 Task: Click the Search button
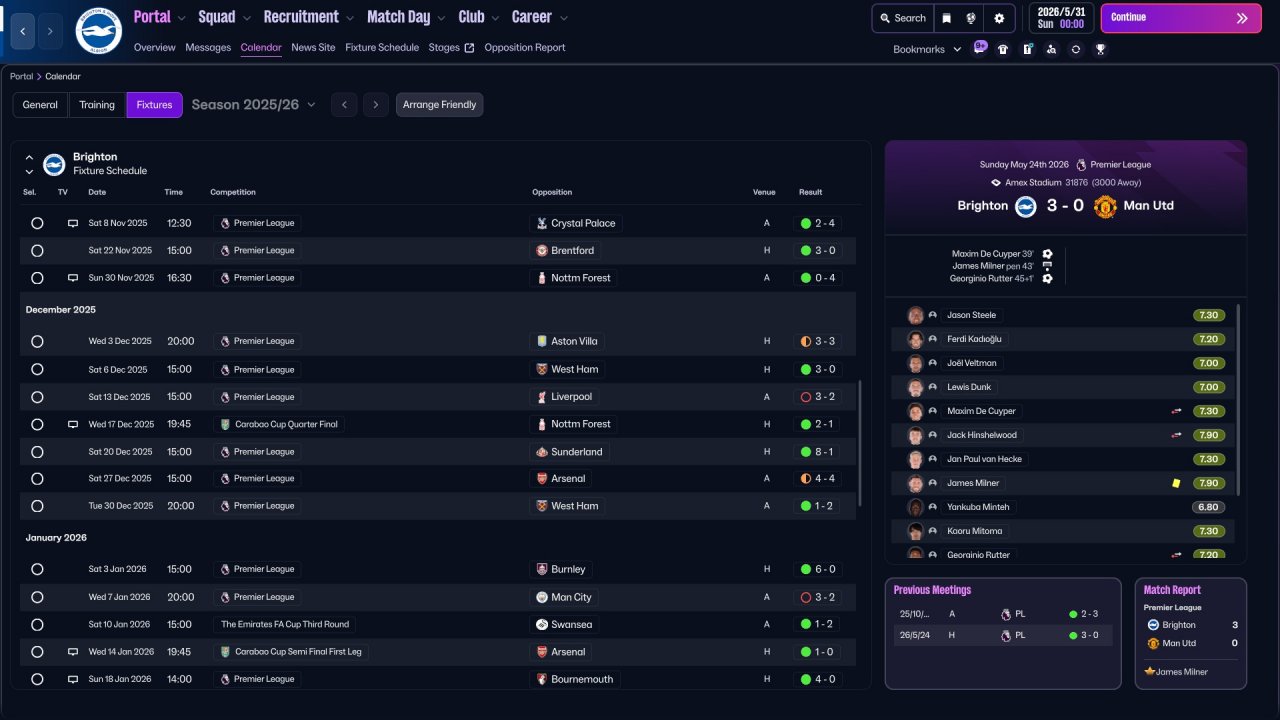coord(902,18)
